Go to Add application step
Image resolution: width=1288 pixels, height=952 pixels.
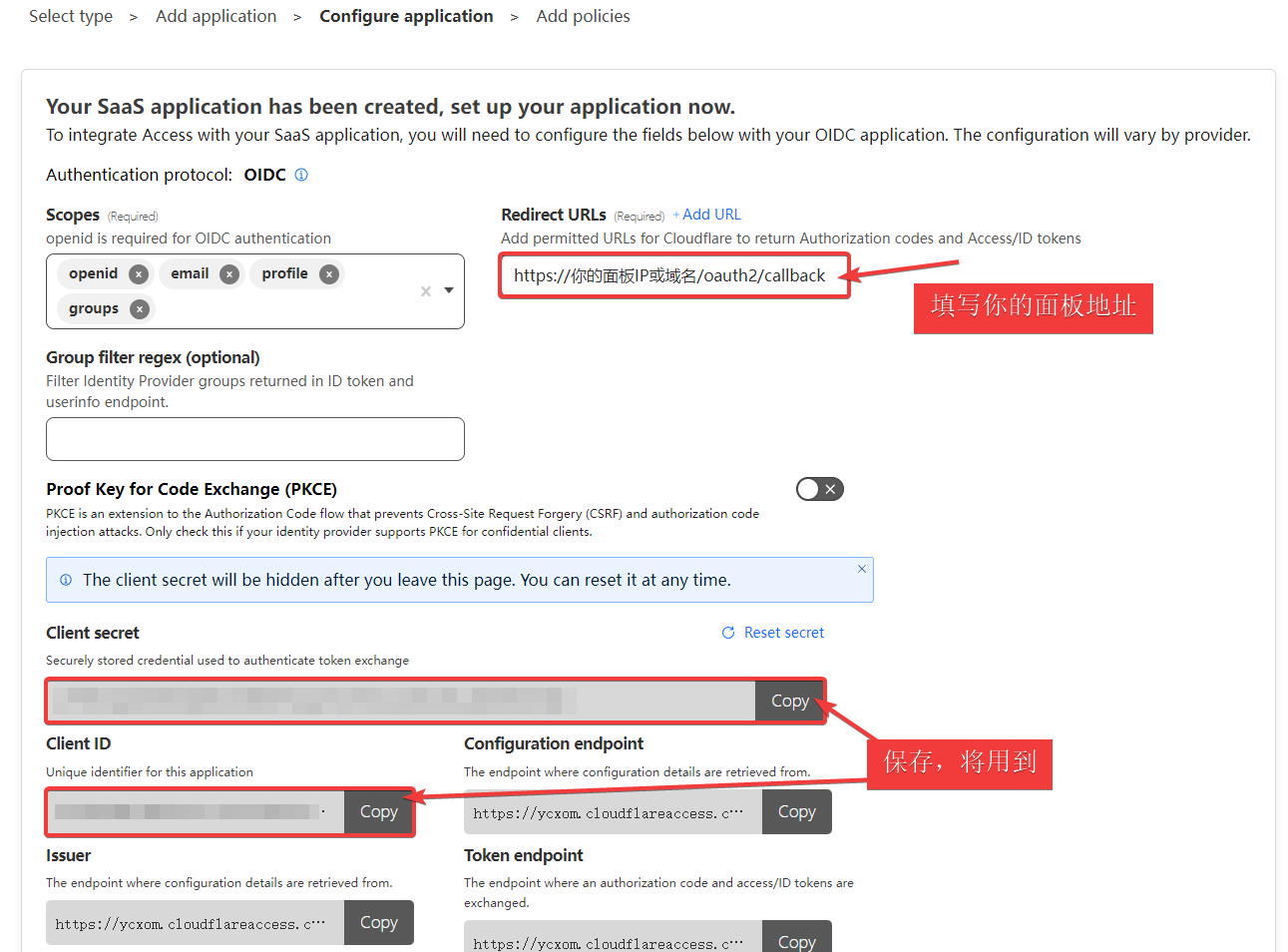coord(215,16)
